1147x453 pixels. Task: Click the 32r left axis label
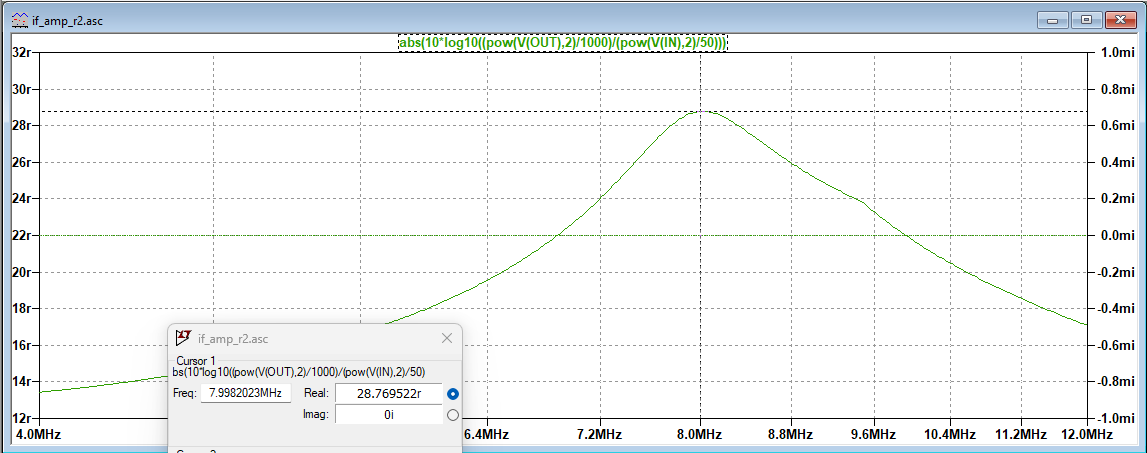click(x=20, y=53)
